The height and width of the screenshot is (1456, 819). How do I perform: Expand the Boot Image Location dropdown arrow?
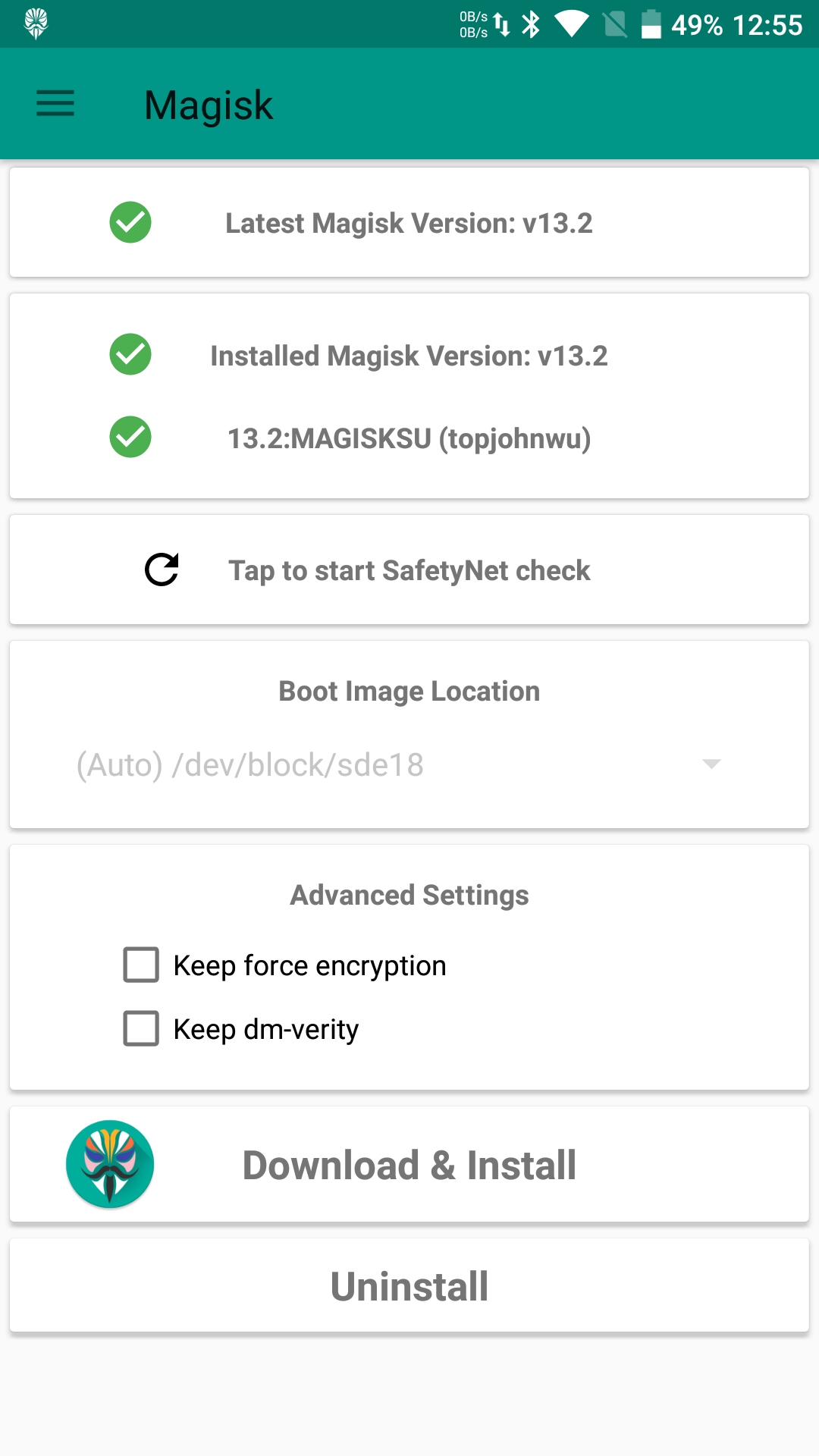pos(711,764)
